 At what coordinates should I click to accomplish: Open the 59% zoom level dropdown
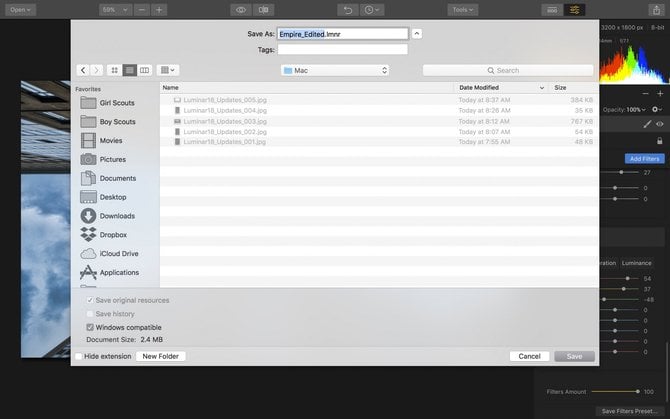coord(115,10)
